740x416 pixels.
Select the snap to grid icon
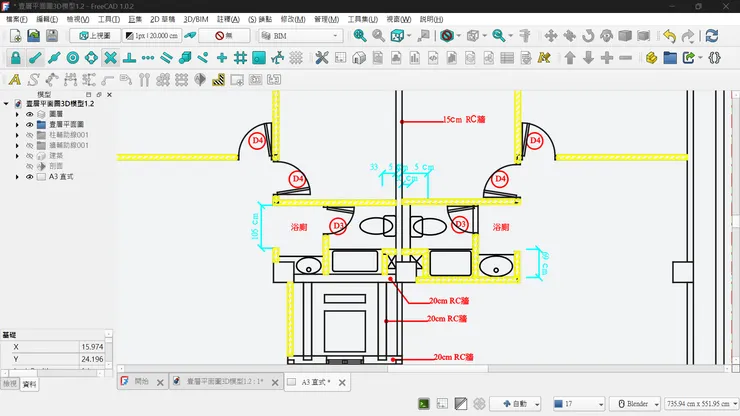(240, 57)
